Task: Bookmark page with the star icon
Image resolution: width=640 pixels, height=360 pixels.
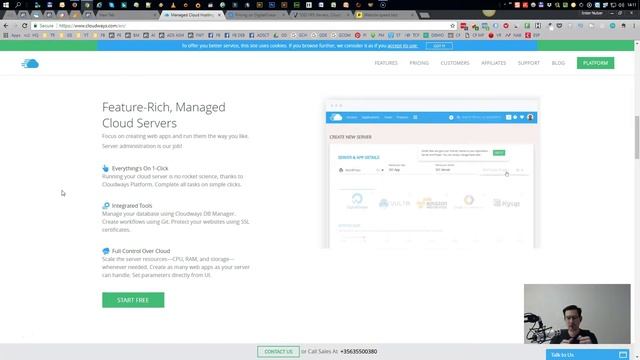Action: [x=452, y=26]
